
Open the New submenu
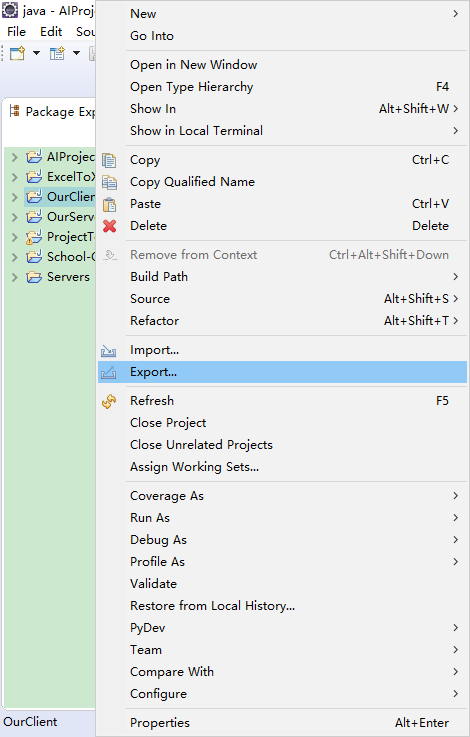coord(282,14)
